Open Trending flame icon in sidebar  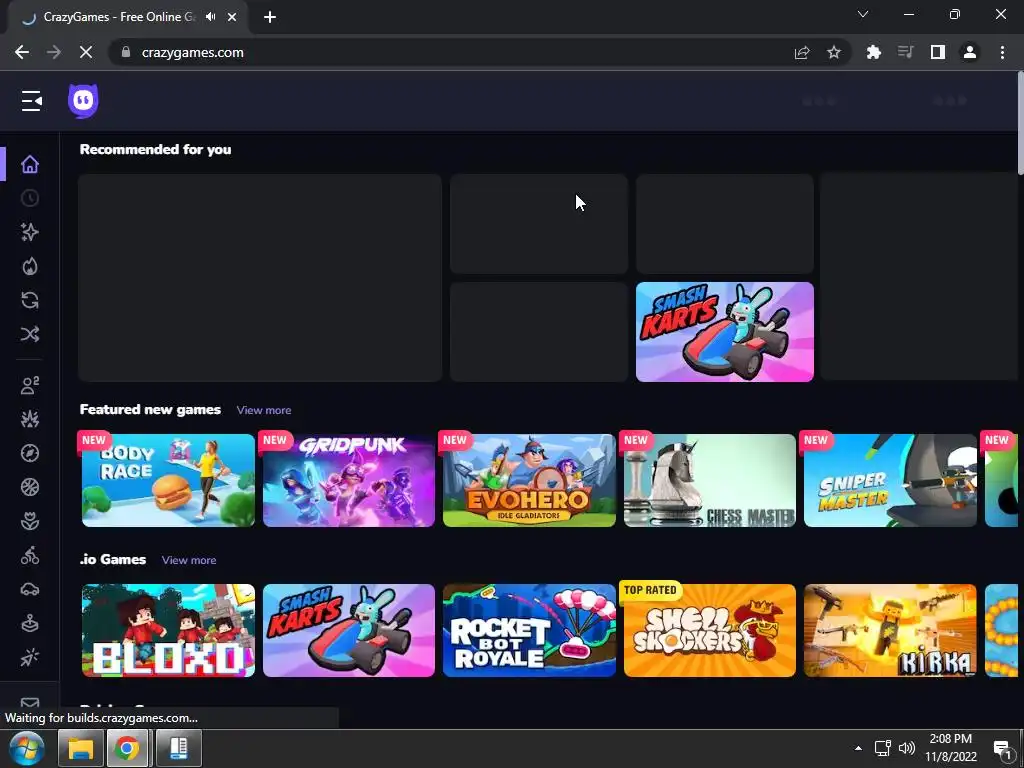click(30, 266)
